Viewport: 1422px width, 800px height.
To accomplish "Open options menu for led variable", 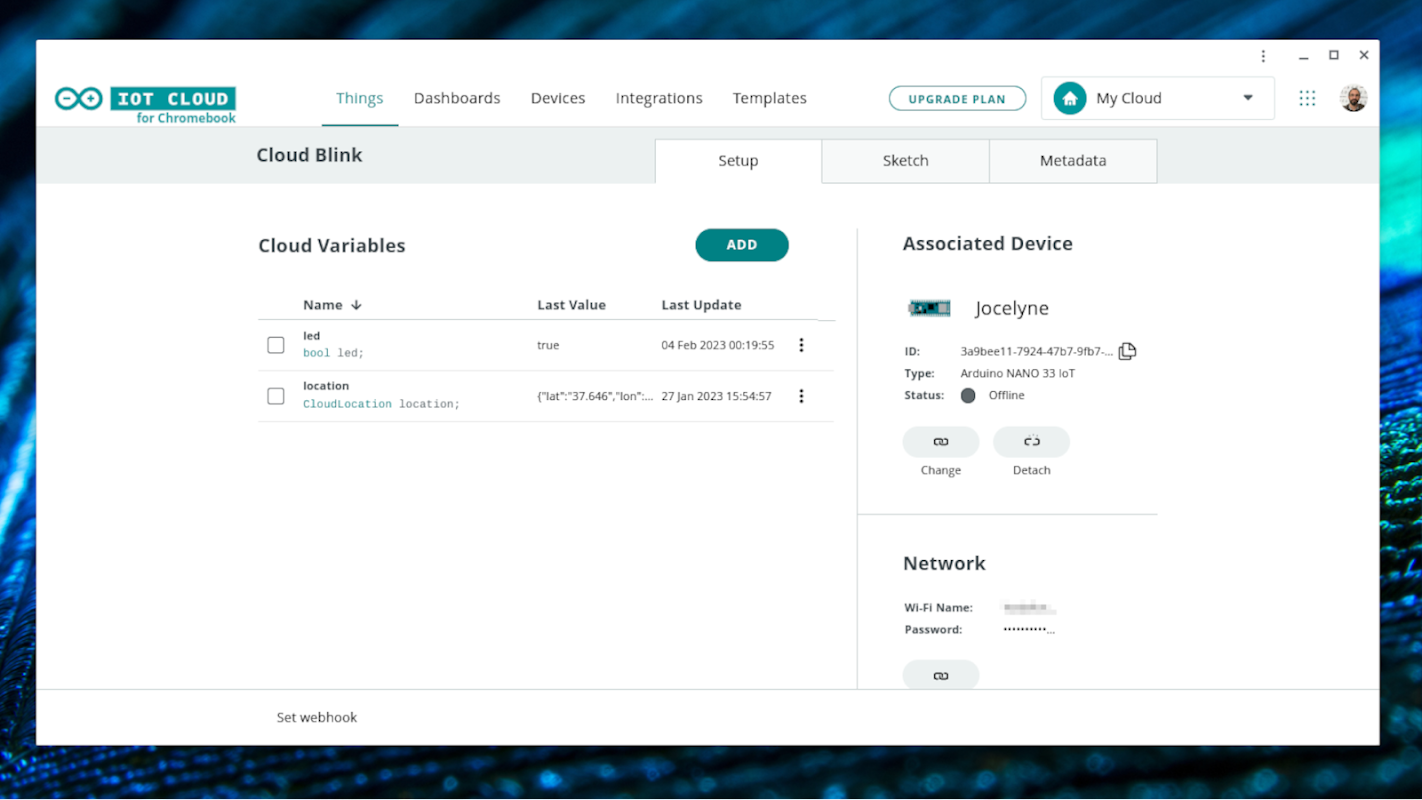I will click(x=801, y=345).
